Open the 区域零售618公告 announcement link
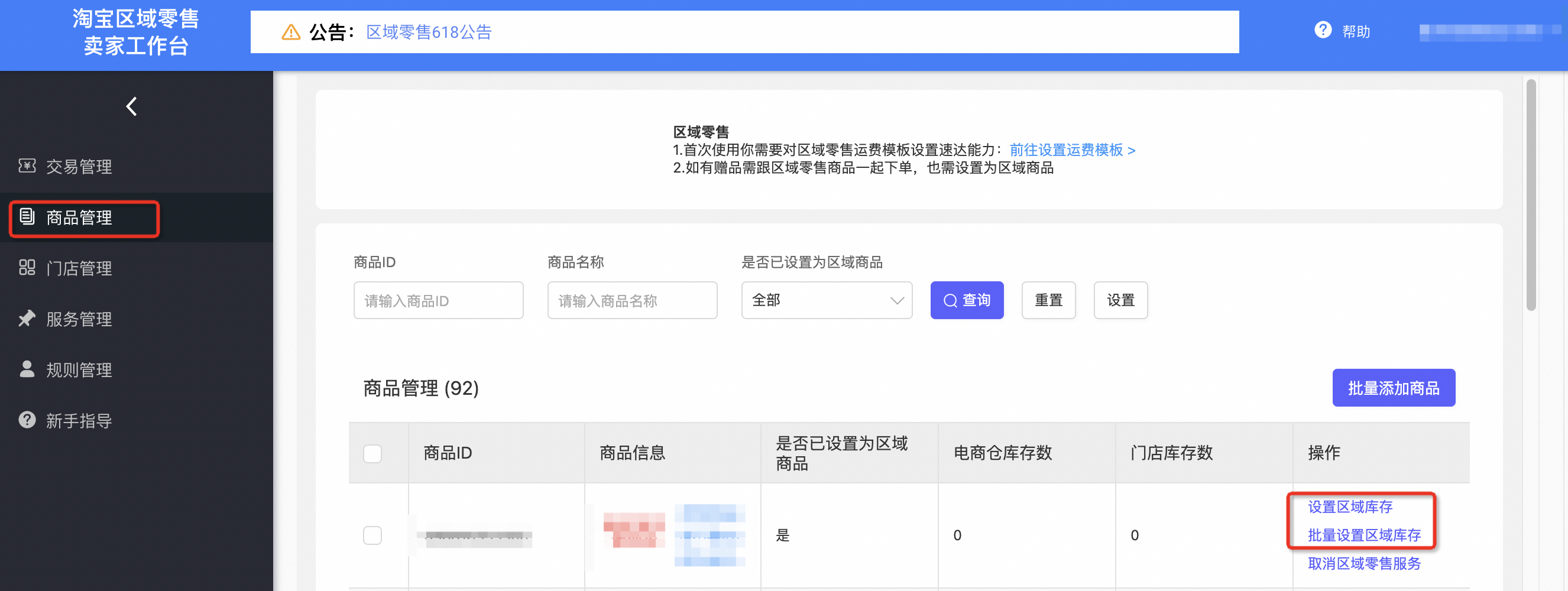This screenshot has height=591, width=1568. tap(429, 32)
